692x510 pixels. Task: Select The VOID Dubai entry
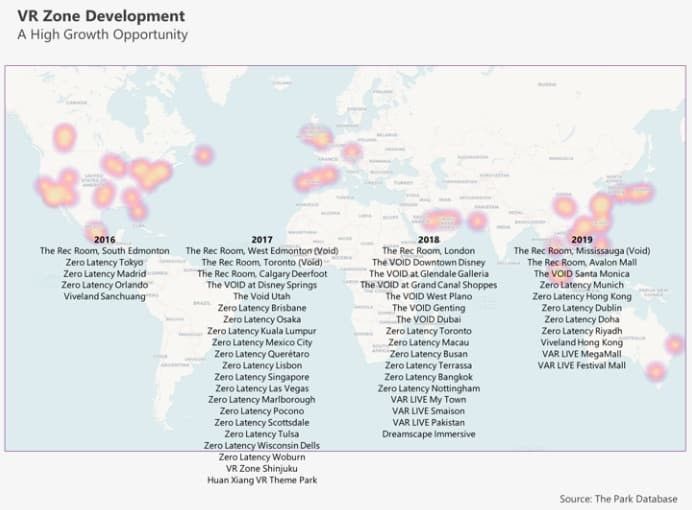coord(428,319)
